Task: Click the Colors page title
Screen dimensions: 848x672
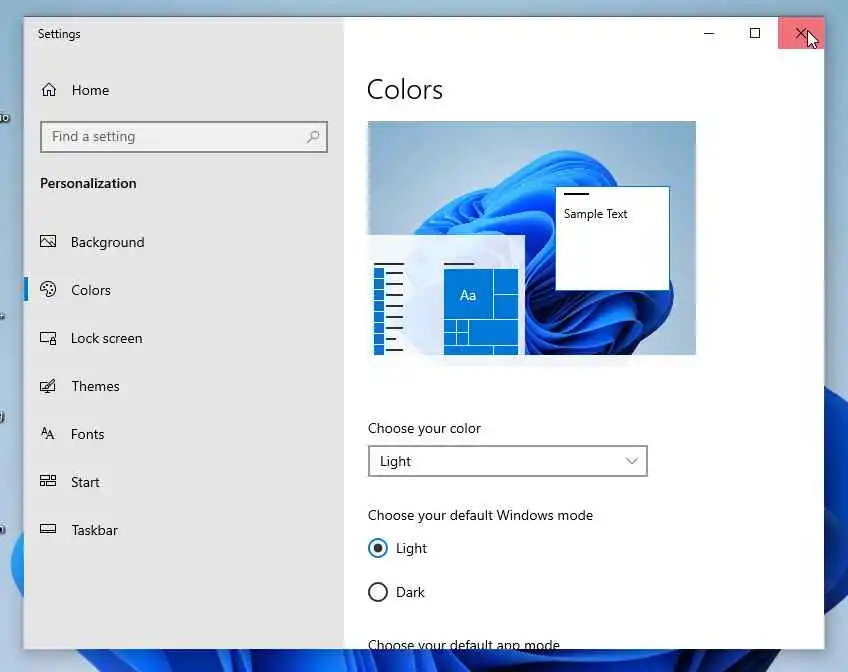Action: click(405, 90)
